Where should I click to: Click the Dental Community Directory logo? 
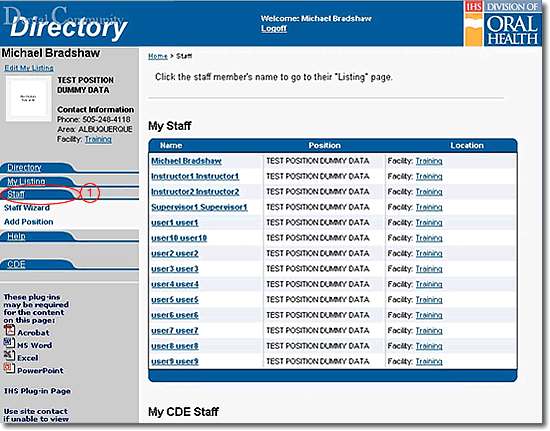click(x=67, y=23)
